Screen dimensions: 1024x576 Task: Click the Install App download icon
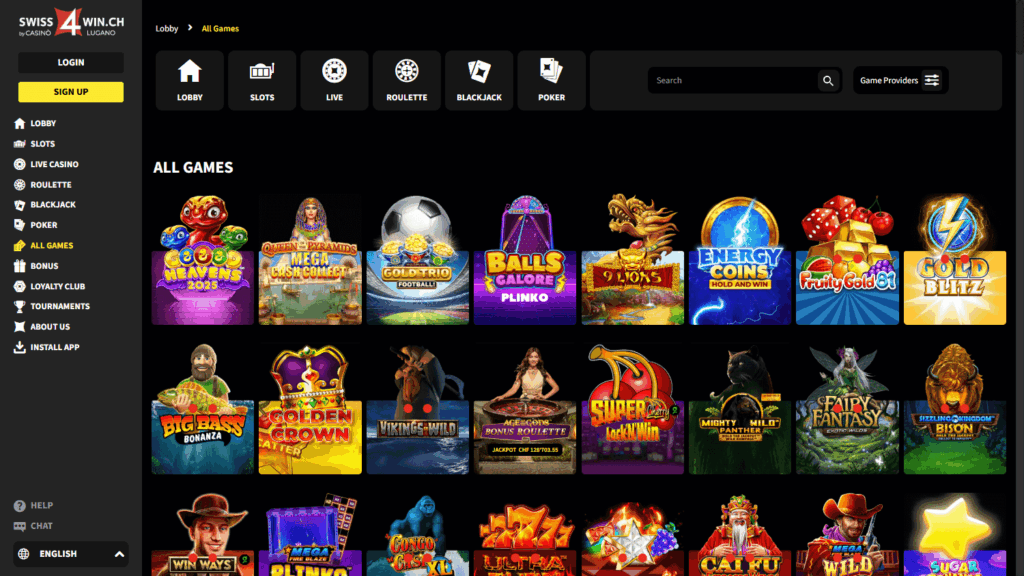coord(20,347)
